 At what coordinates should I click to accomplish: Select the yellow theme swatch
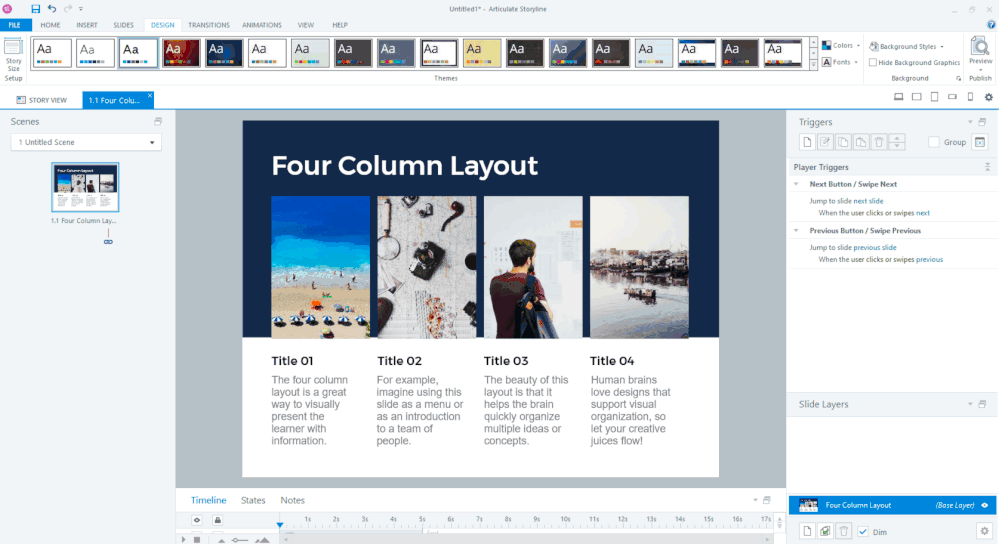pos(482,53)
